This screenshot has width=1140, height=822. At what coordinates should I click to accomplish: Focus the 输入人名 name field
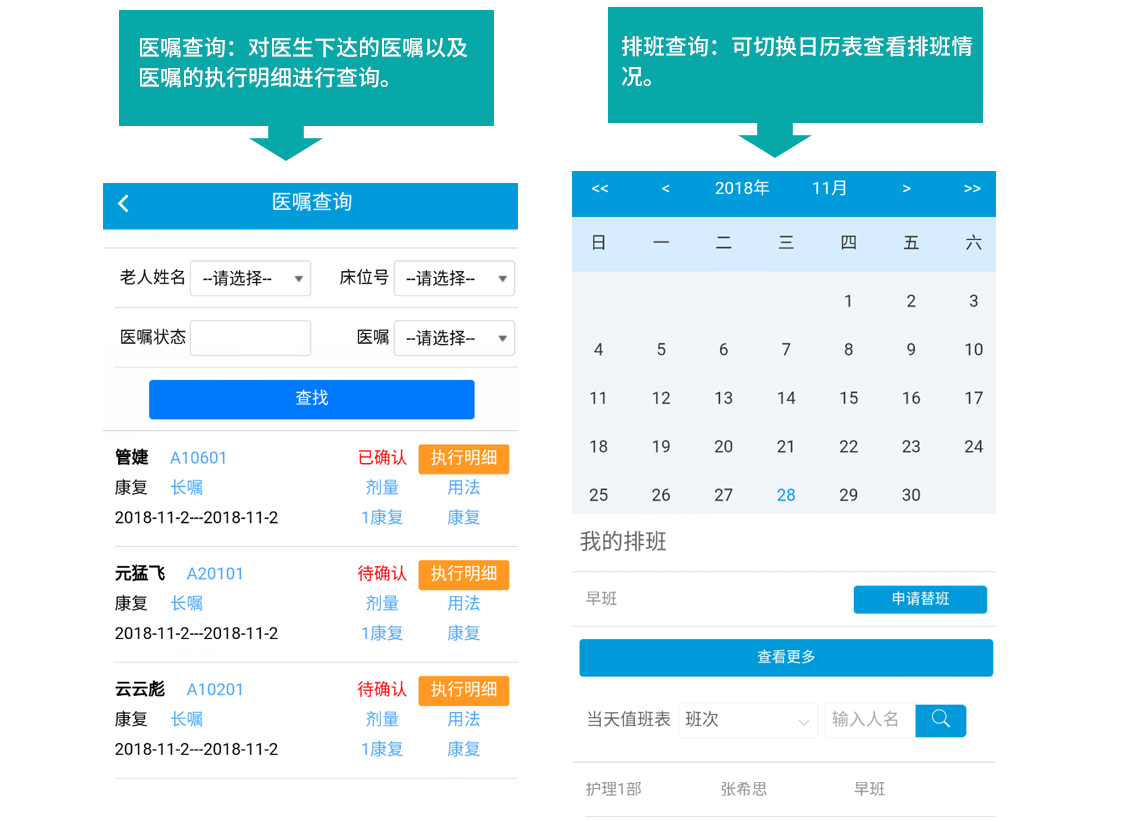pos(868,720)
